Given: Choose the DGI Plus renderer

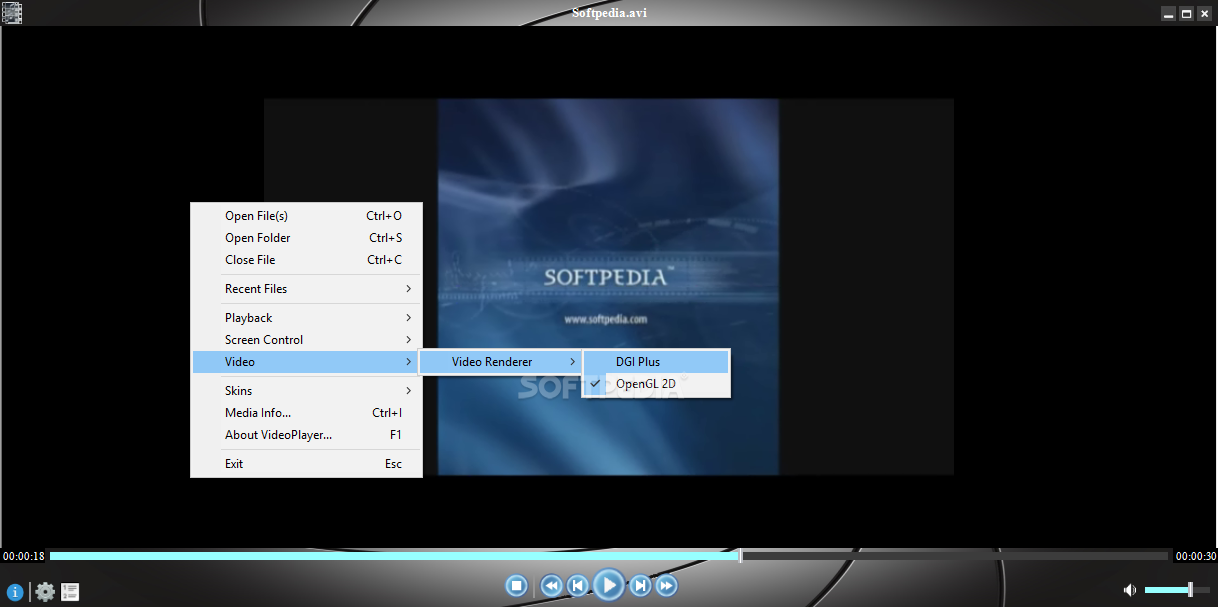Looking at the screenshot, I should [656, 362].
